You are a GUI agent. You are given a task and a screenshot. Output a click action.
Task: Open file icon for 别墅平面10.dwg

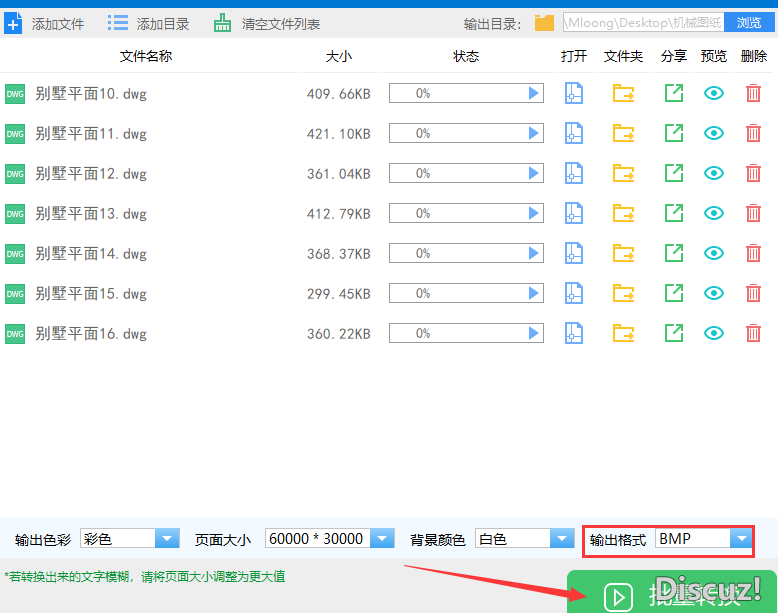tap(573, 93)
